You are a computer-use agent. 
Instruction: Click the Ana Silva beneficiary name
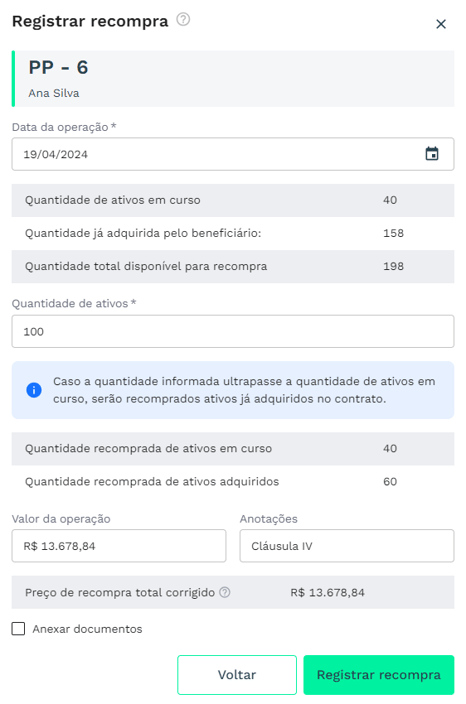pos(54,93)
